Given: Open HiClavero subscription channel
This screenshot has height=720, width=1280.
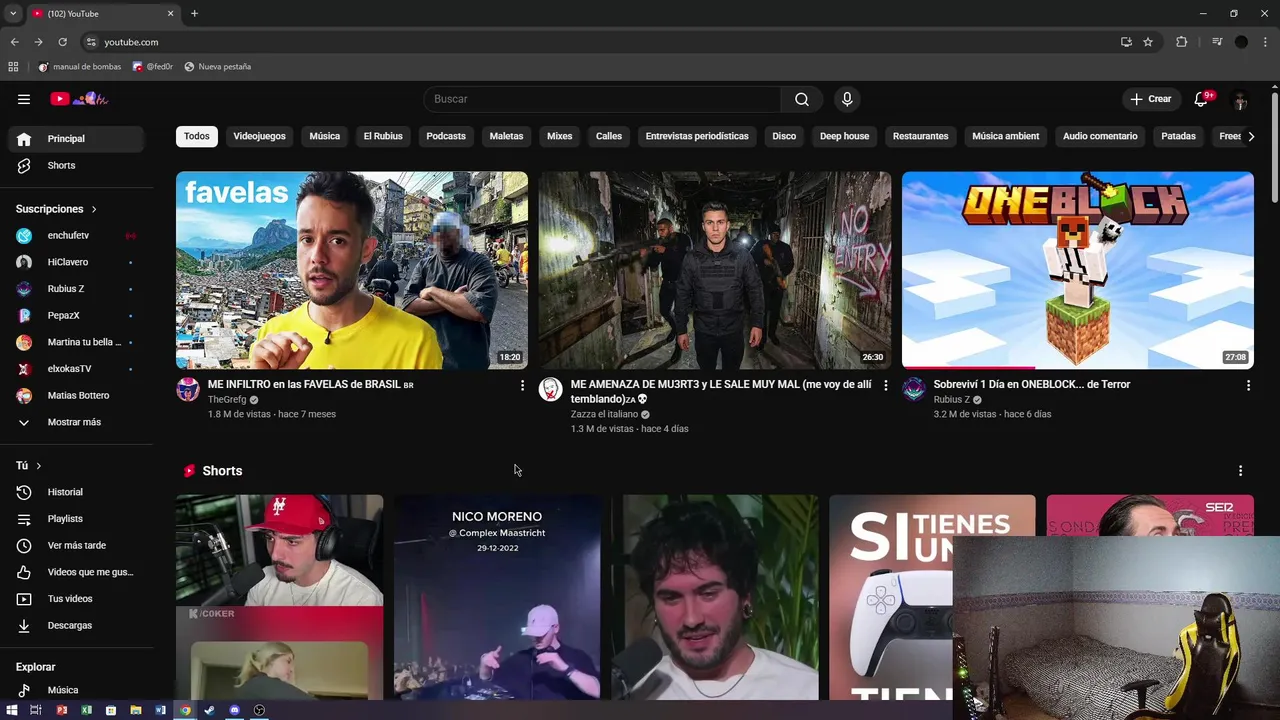Looking at the screenshot, I should coord(76,262).
